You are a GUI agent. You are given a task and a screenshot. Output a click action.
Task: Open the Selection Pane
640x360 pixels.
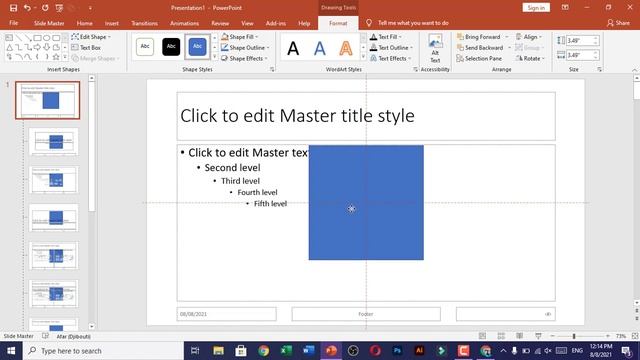(479, 58)
